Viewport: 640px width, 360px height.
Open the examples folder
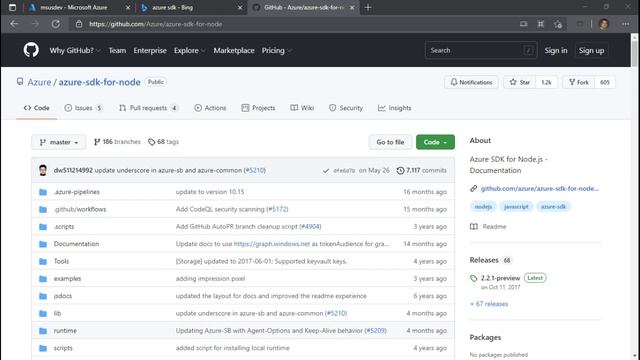click(67, 279)
